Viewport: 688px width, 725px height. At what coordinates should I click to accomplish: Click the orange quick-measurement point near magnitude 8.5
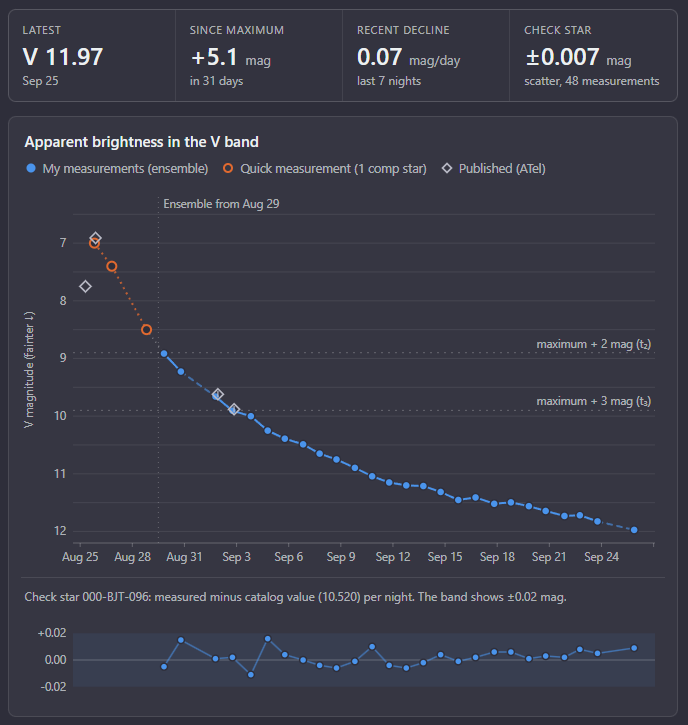point(146,330)
